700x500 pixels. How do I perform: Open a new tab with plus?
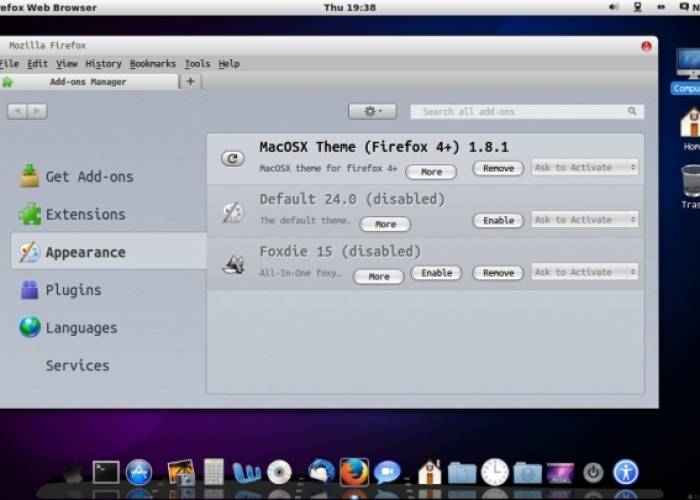(191, 81)
